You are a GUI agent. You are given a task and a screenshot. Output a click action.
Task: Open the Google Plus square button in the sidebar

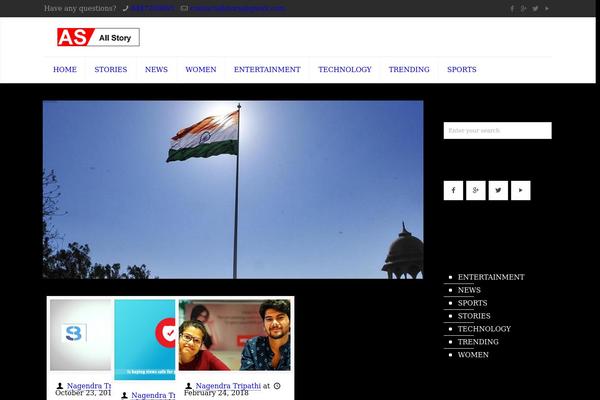[x=476, y=190]
